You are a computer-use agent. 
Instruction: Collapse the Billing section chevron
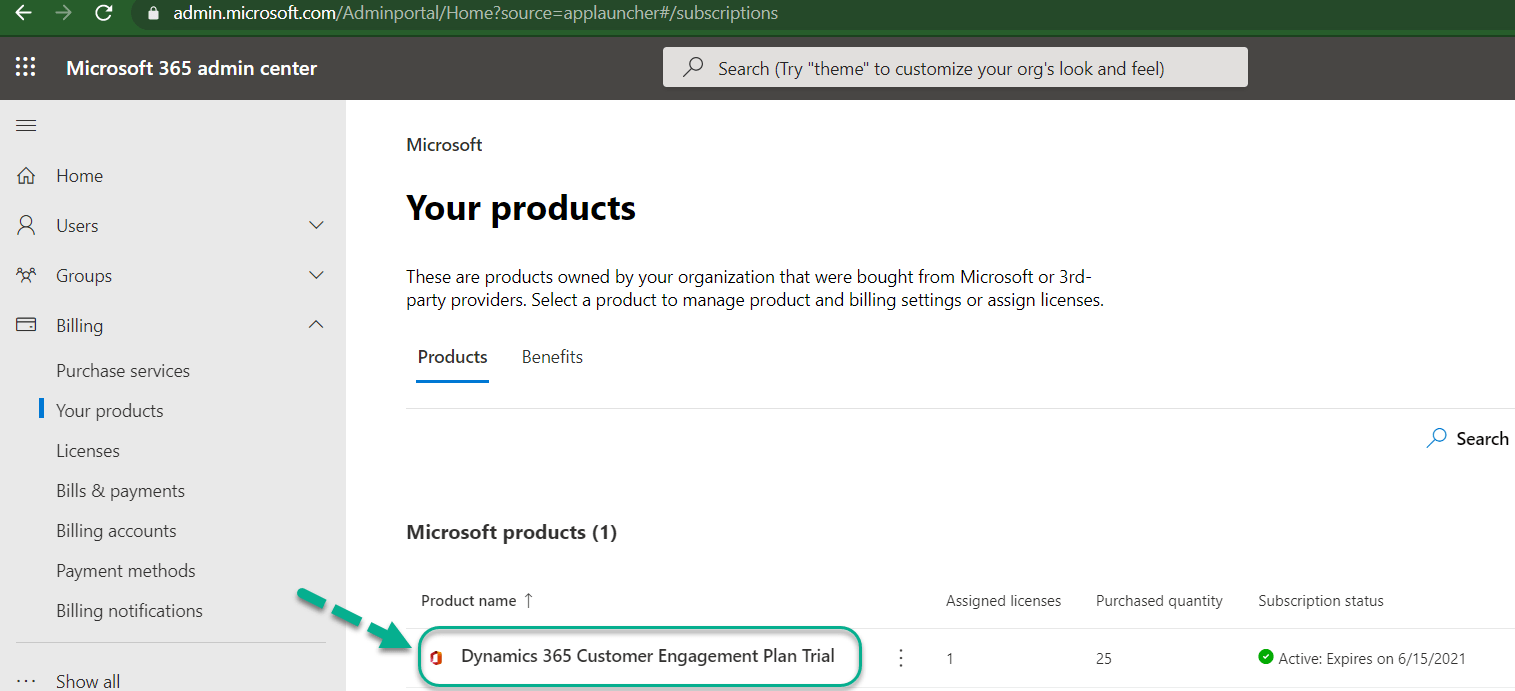316,325
